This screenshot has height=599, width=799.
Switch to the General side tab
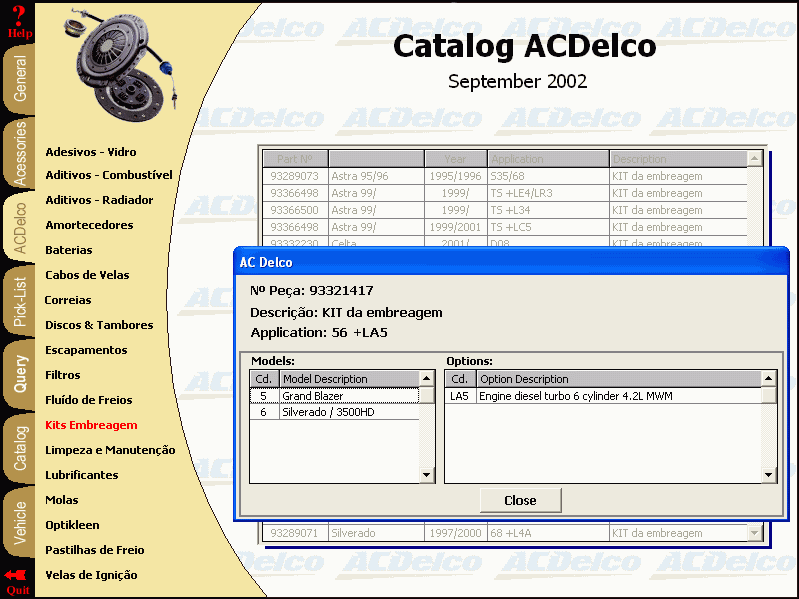pos(19,78)
